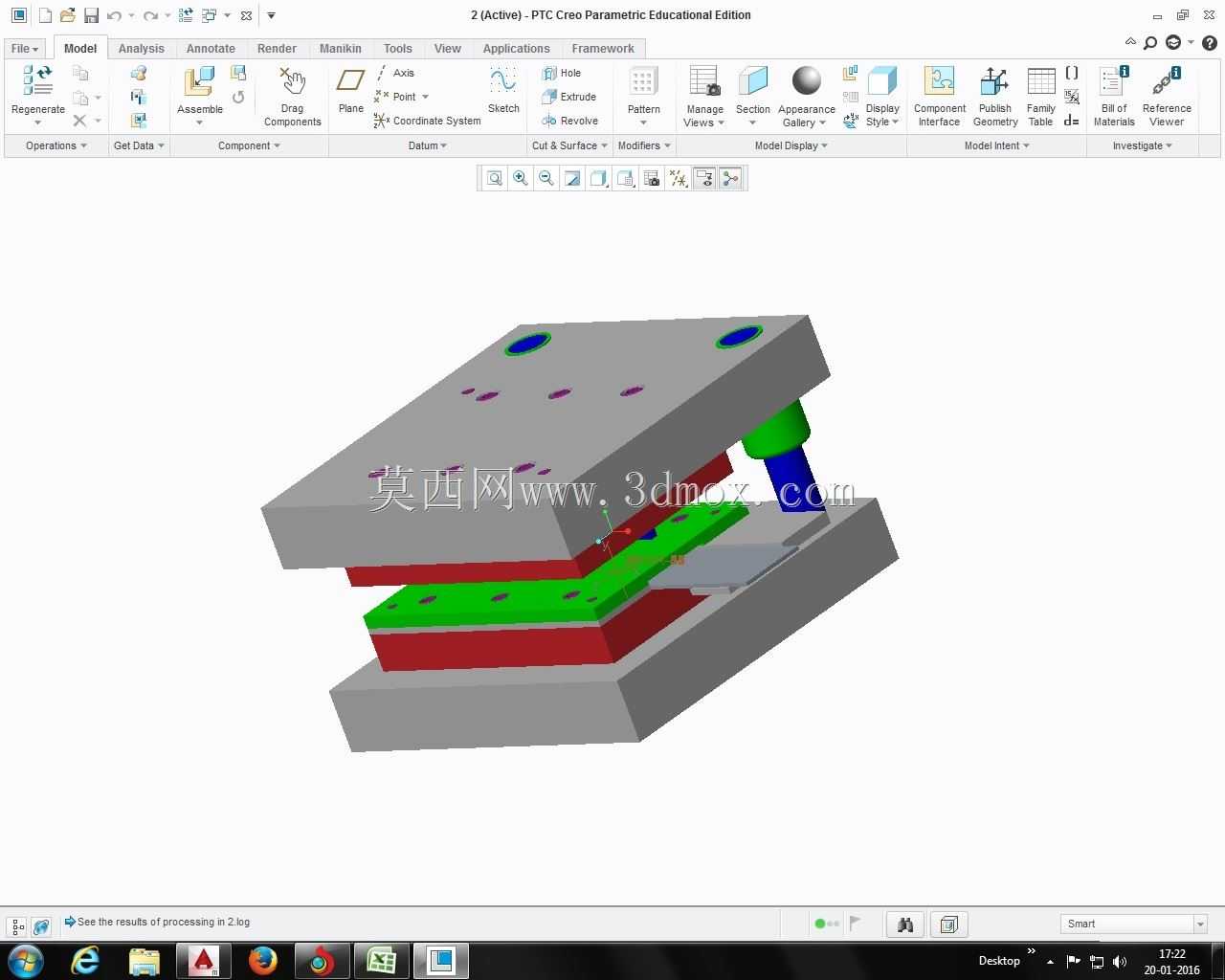Viewport: 1225px width, 980px height.
Task: Open the Appearance Gallery
Action: [x=807, y=96]
